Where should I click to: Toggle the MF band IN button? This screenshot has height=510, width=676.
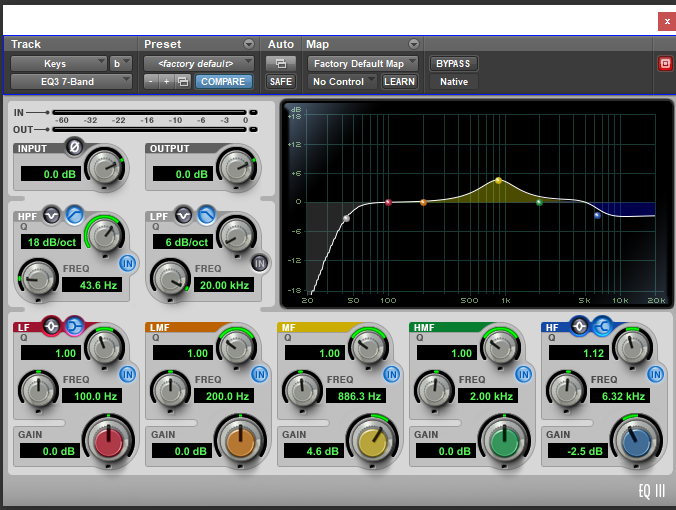[392, 374]
